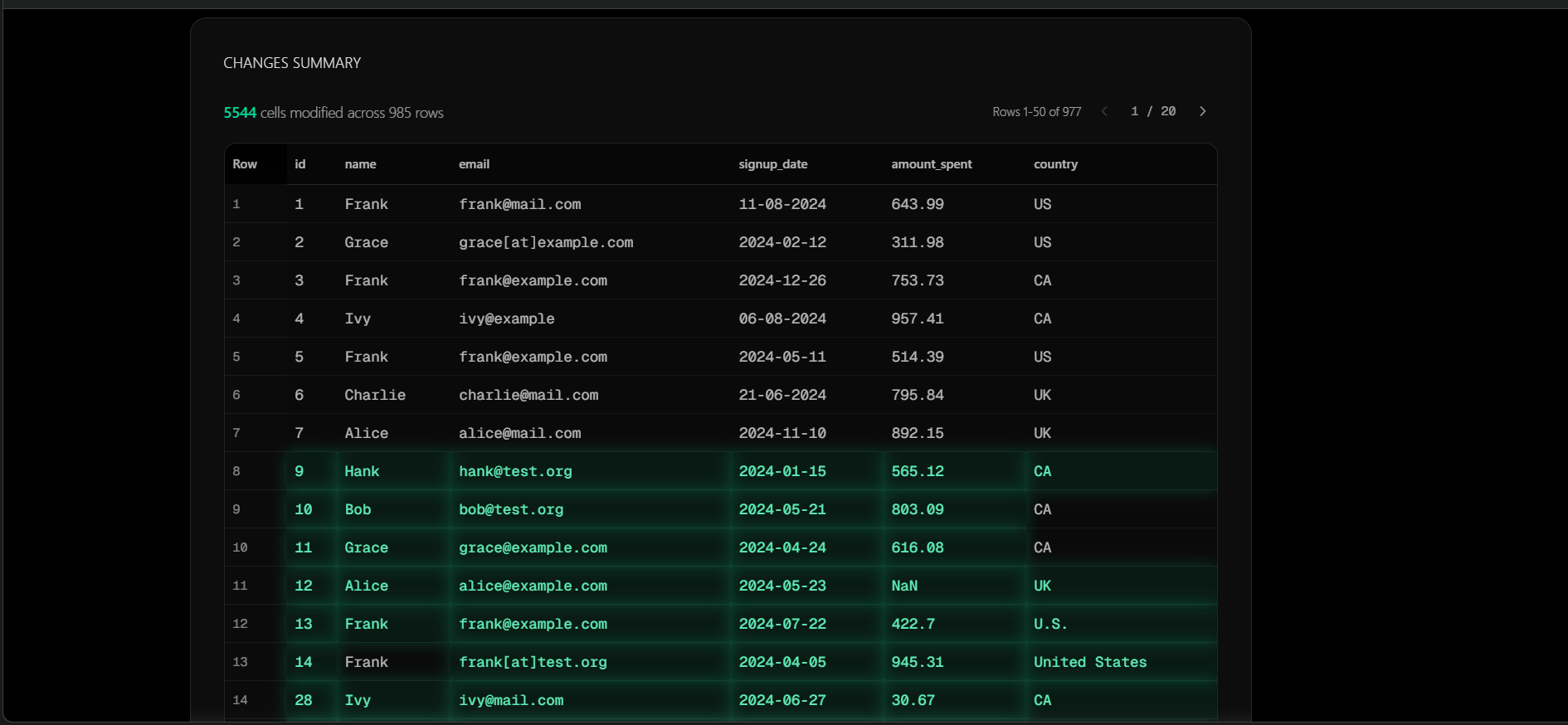
Task: Click the current page number field
Action: (x=1134, y=111)
